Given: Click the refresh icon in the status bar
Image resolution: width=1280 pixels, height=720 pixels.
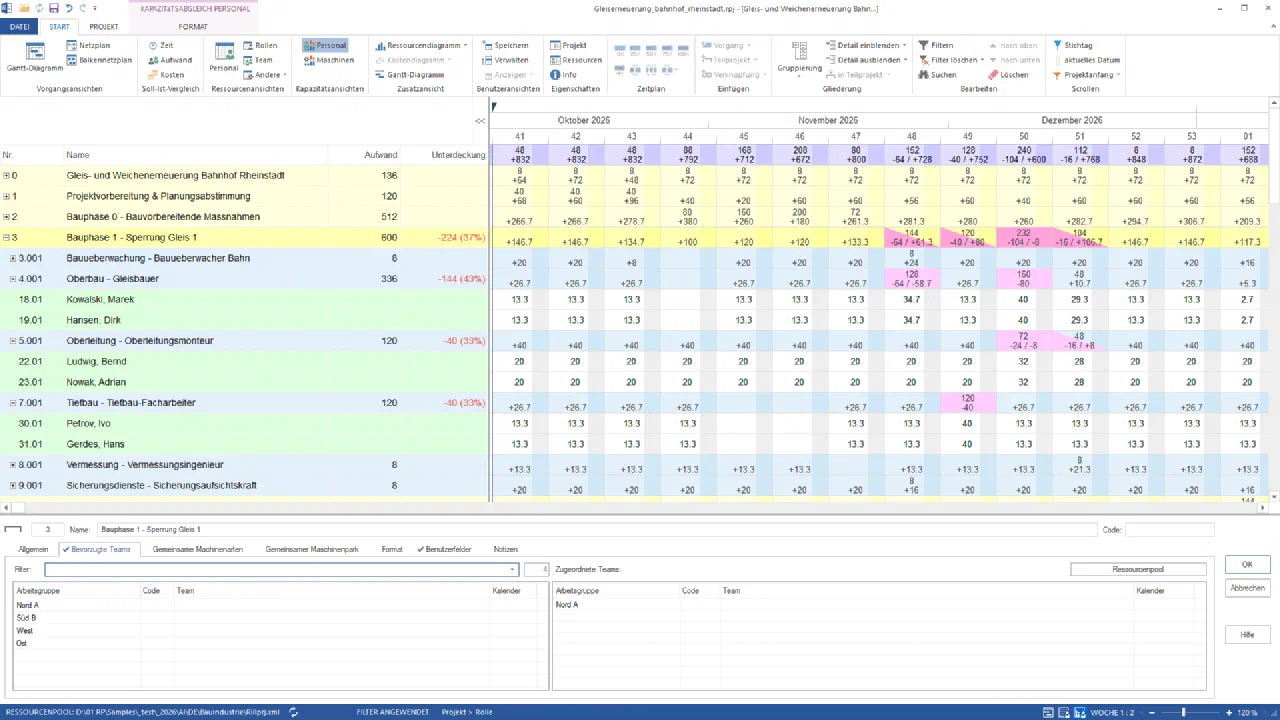Looking at the screenshot, I should click(x=293, y=712).
